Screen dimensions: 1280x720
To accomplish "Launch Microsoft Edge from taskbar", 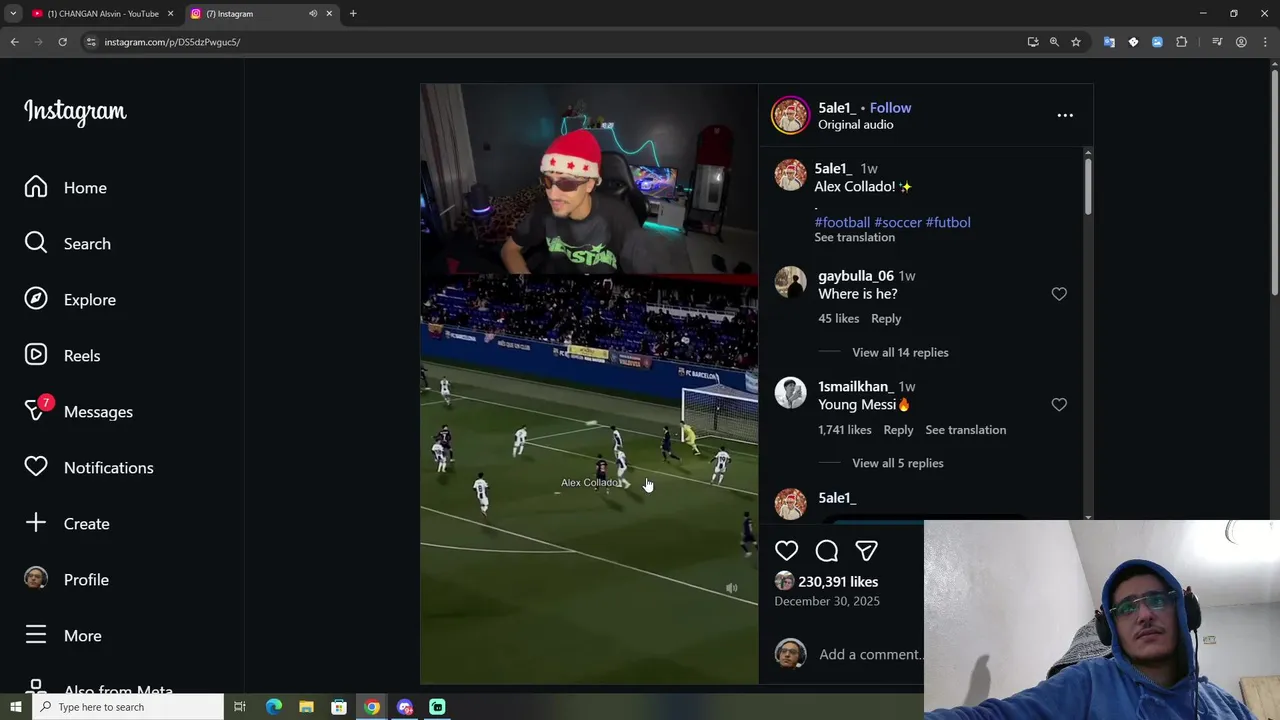I will 274,707.
